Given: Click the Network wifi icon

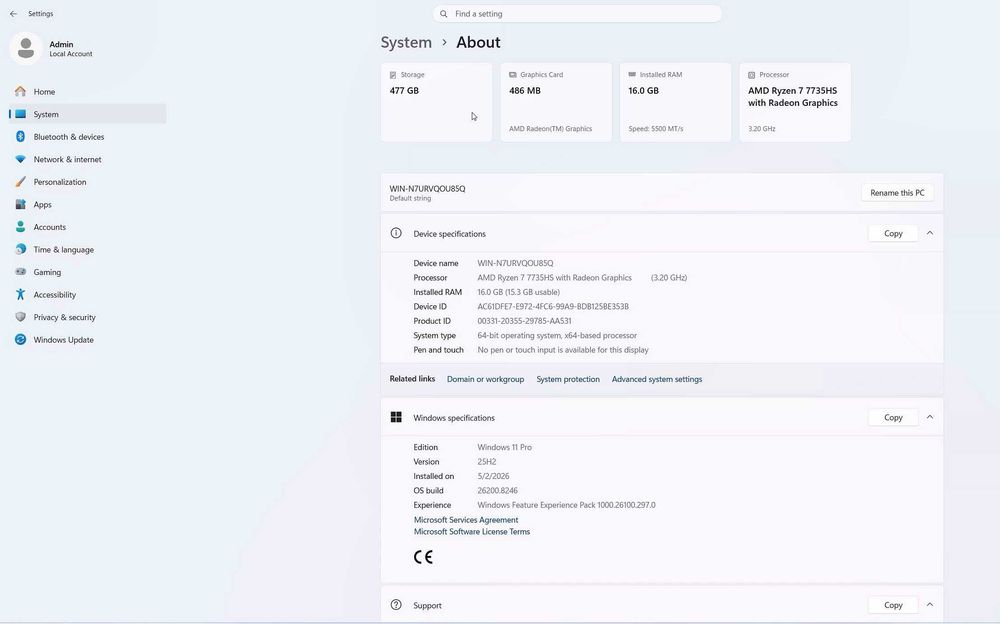Looking at the screenshot, I should [x=20, y=160].
